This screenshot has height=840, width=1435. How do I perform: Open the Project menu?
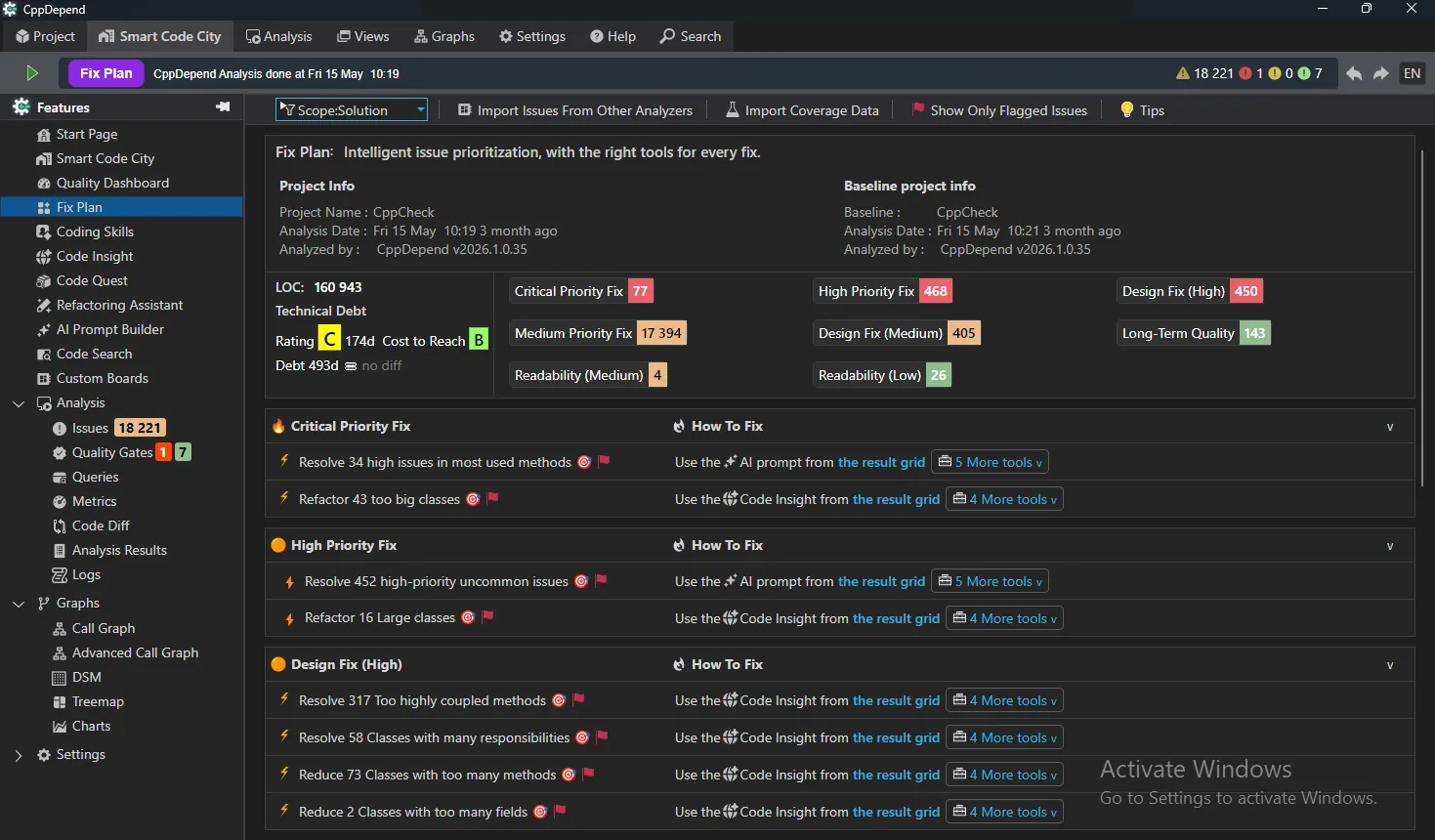[45, 36]
